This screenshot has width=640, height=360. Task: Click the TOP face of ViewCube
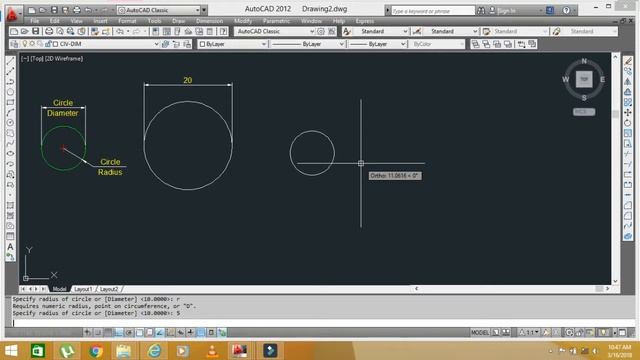[584, 79]
